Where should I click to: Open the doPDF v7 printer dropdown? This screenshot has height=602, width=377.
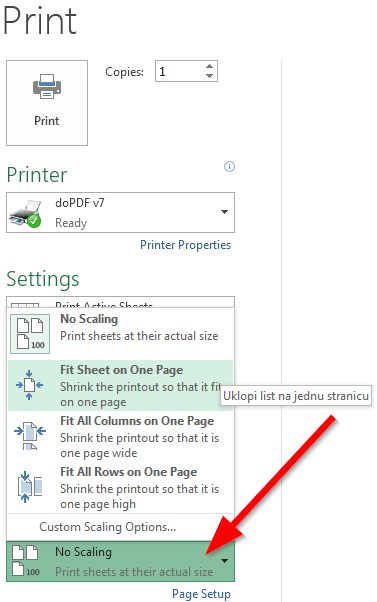pos(120,213)
